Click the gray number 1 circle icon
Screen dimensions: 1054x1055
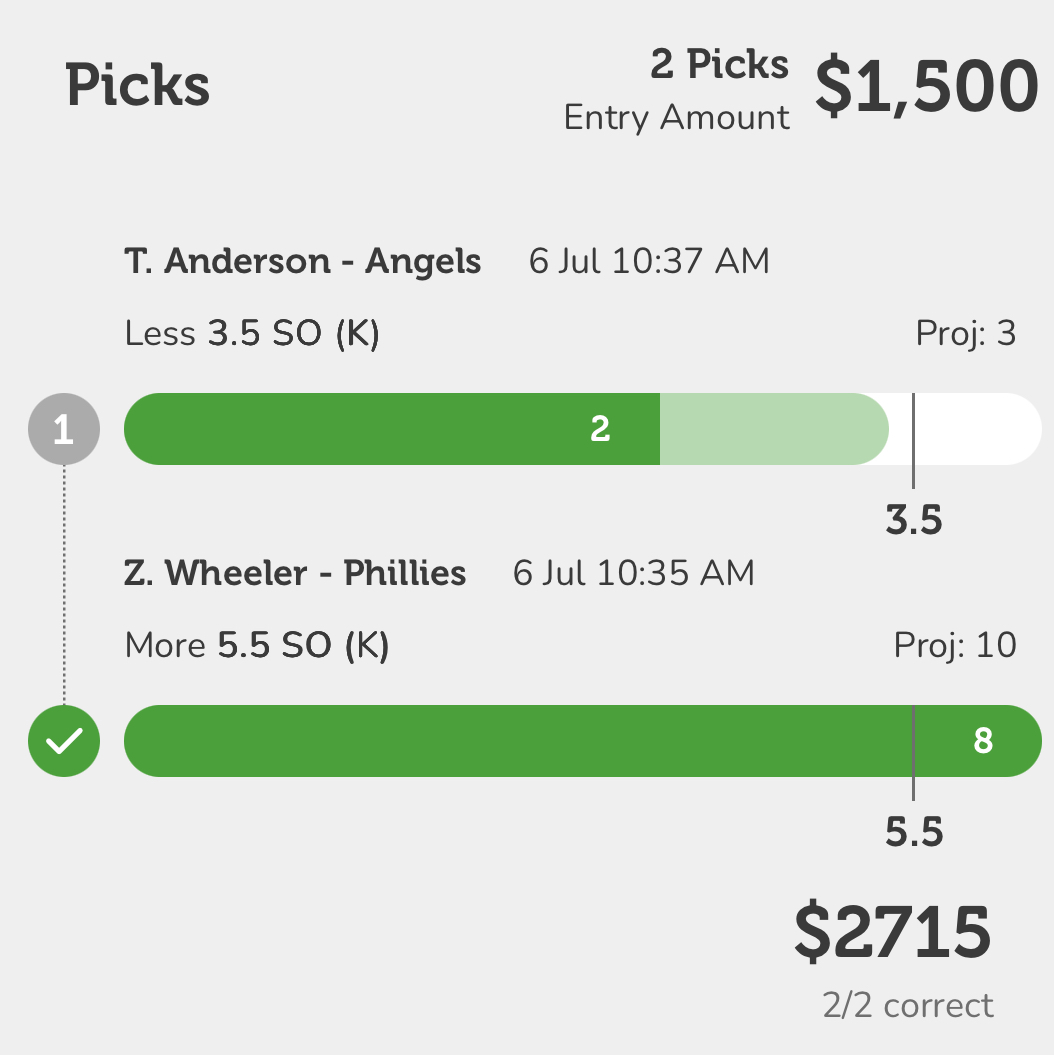coord(64,429)
